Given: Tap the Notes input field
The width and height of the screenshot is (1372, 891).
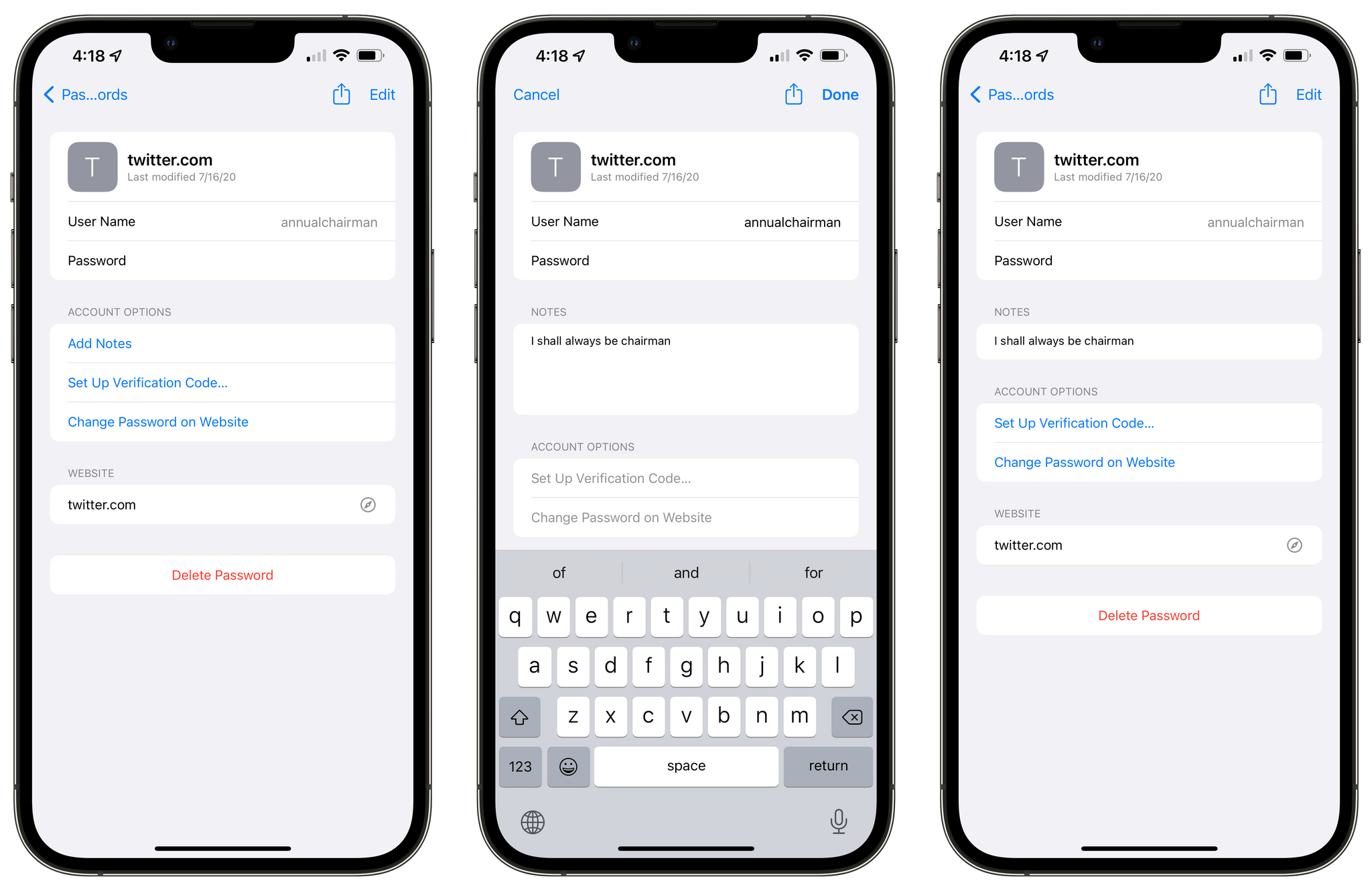Looking at the screenshot, I should (685, 370).
